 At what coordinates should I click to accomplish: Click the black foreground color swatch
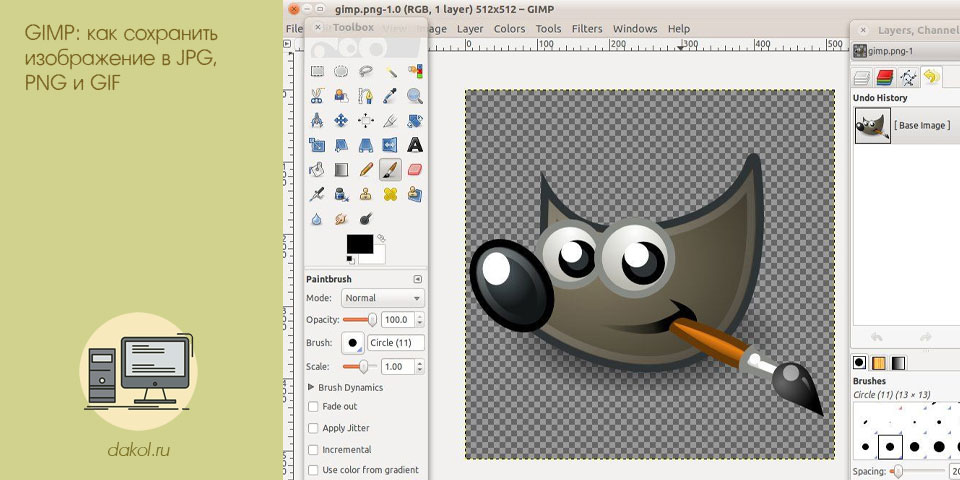click(x=360, y=243)
